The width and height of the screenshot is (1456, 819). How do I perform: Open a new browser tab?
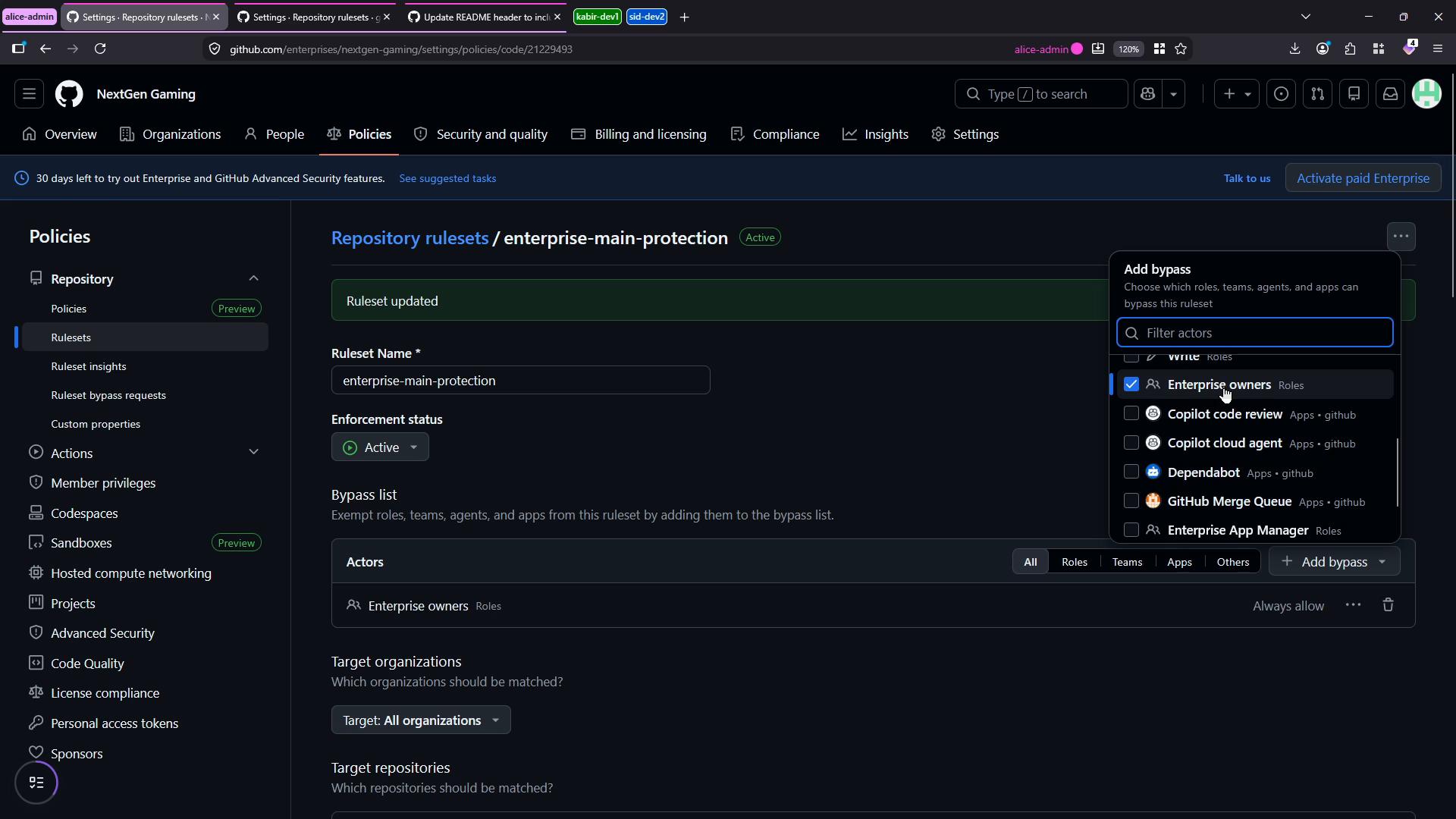[684, 17]
